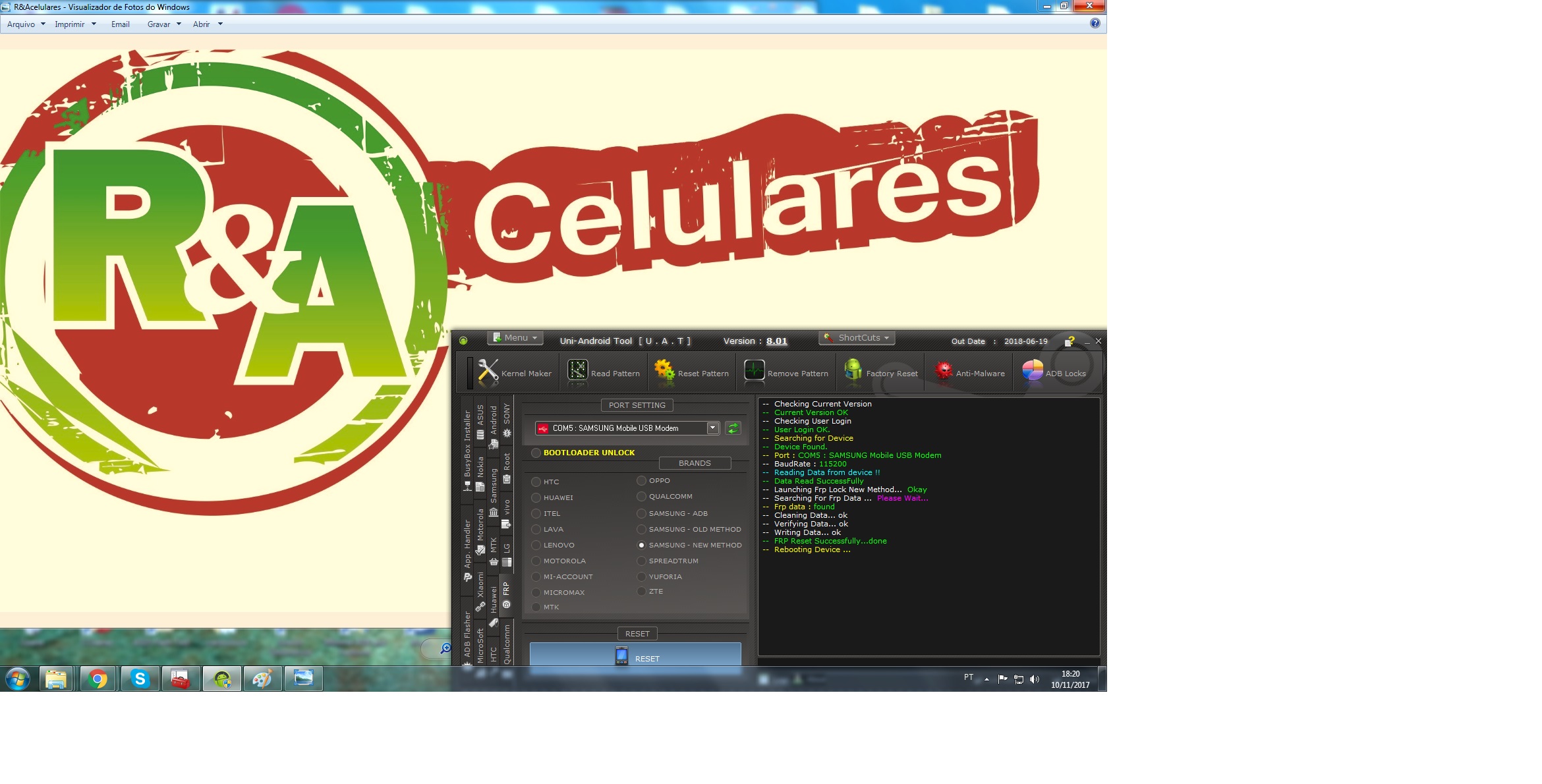Open Skype from the taskbar

click(x=140, y=679)
